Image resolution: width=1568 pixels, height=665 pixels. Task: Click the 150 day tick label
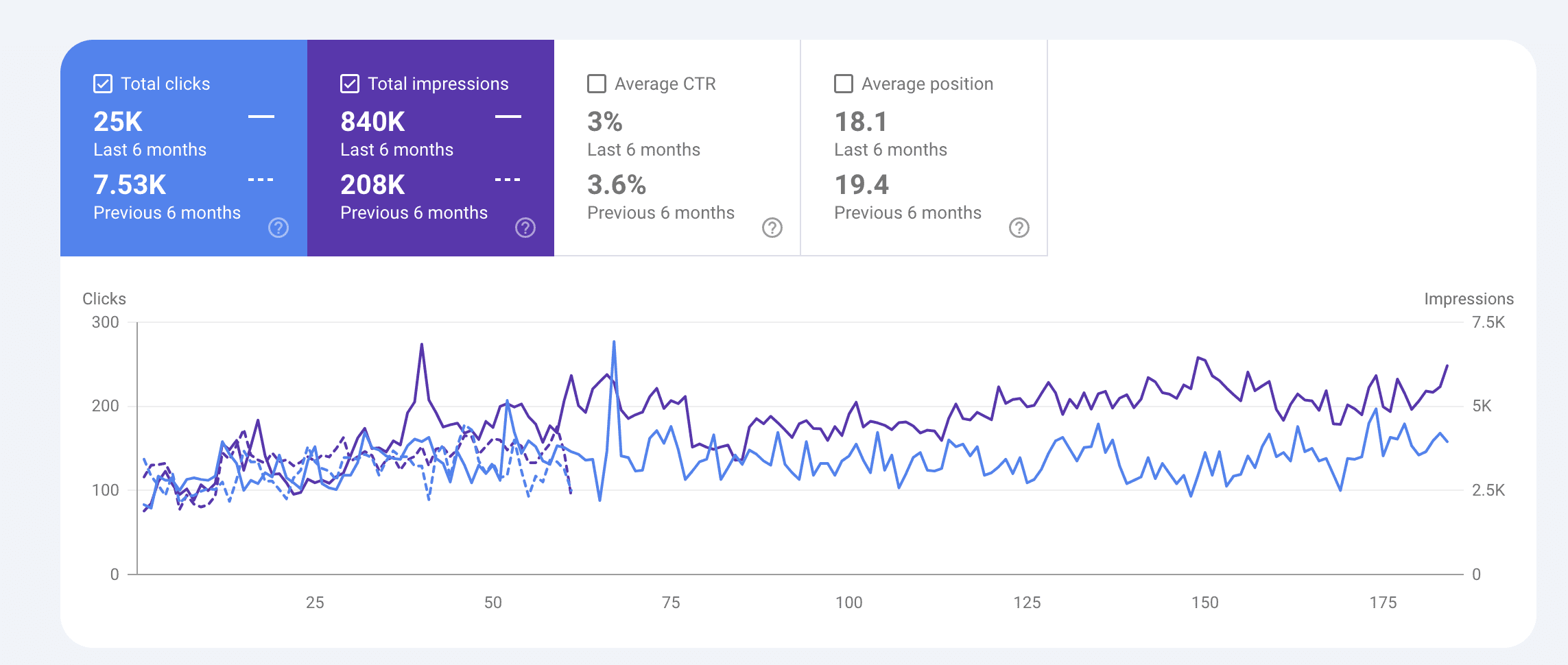(x=1205, y=603)
